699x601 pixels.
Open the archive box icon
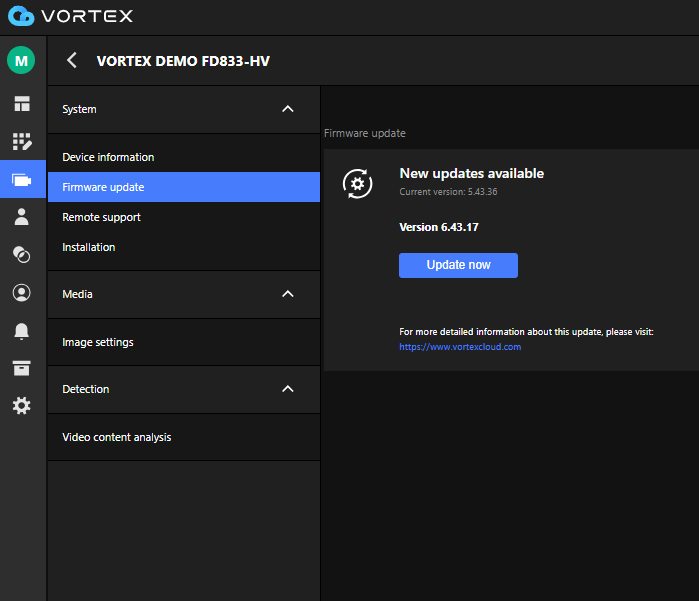click(x=21, y=368)
